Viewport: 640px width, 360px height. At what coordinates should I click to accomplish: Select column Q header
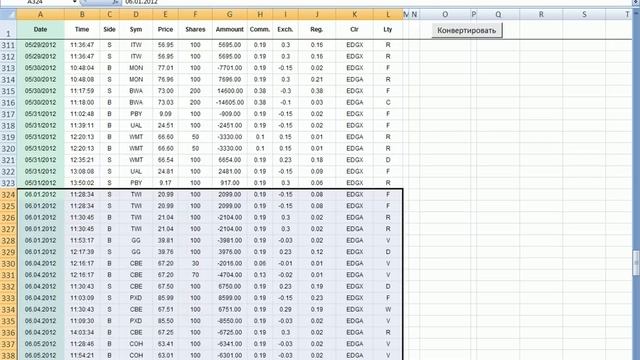pyautogui.click(x=498, y=15)
